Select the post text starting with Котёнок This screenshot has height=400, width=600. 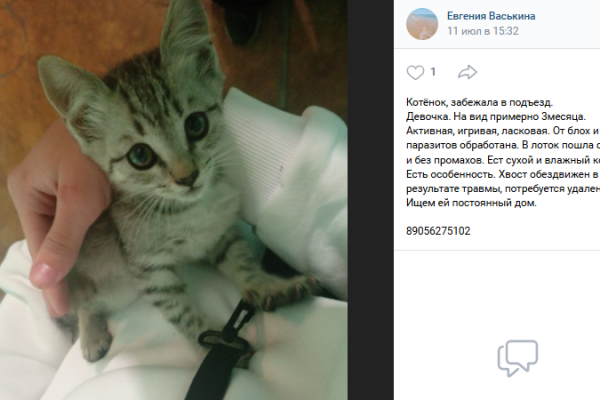point(503,152)
